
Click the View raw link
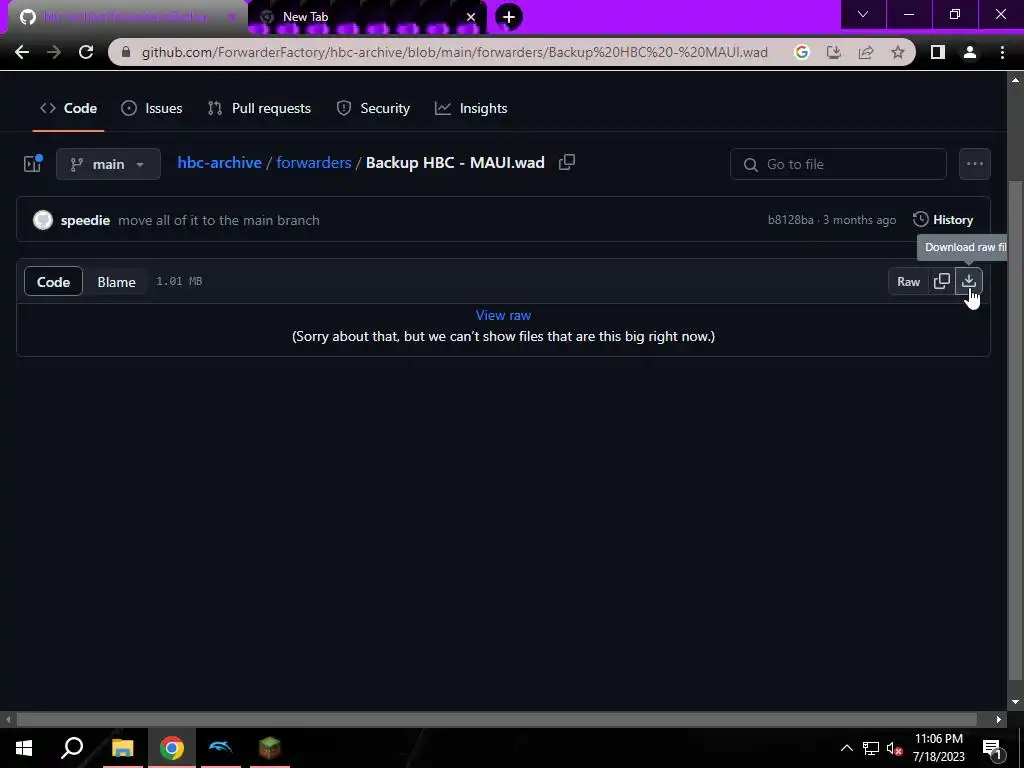pos(503,315)
